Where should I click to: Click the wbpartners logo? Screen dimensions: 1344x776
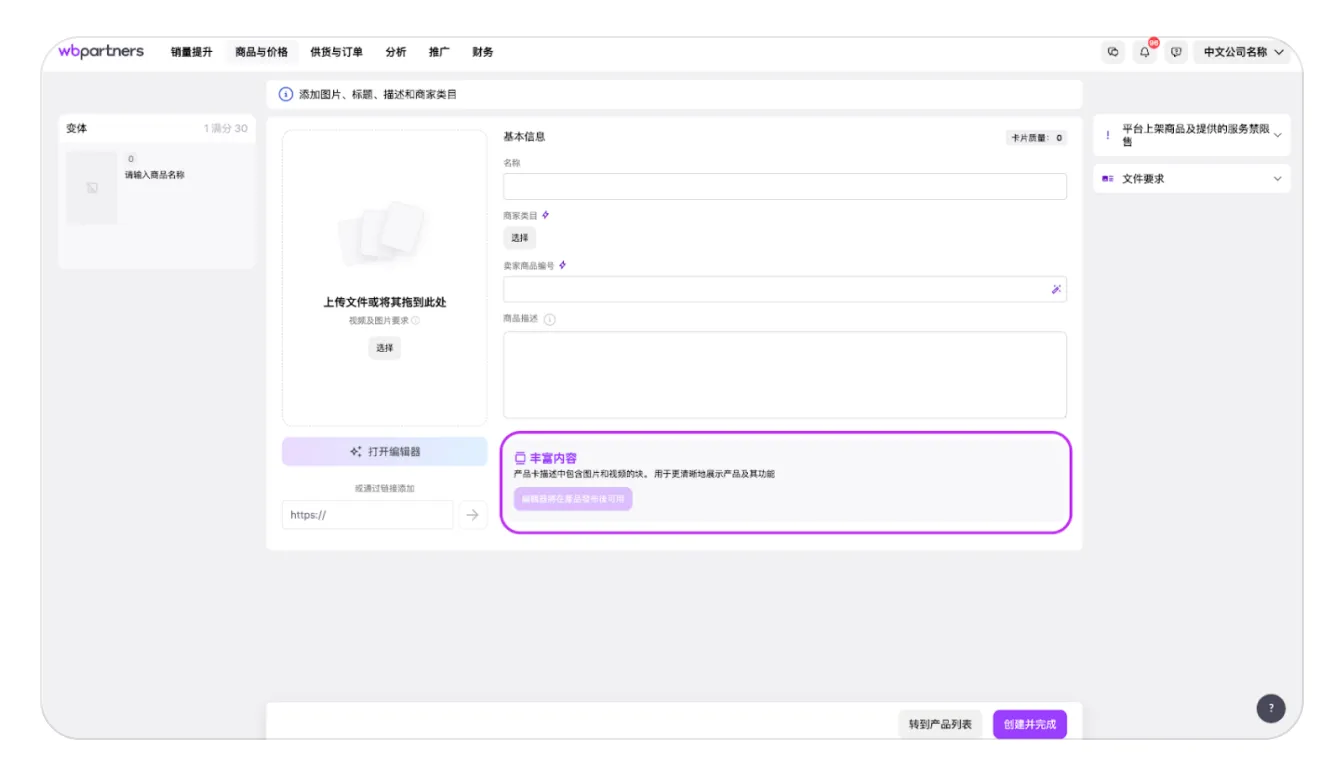tap(101, 52)
